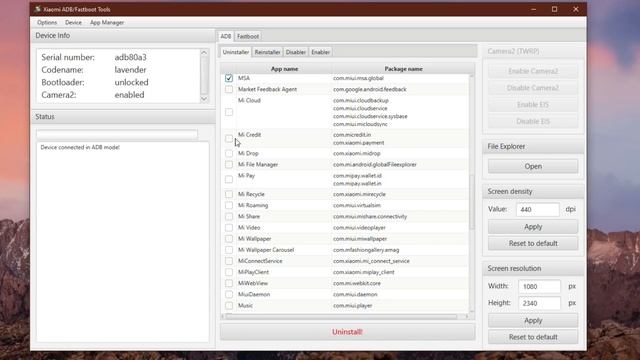Check the Mi Video checkbox
The height and width of the screenshot is (360, 640).
[x=229, y=227]
